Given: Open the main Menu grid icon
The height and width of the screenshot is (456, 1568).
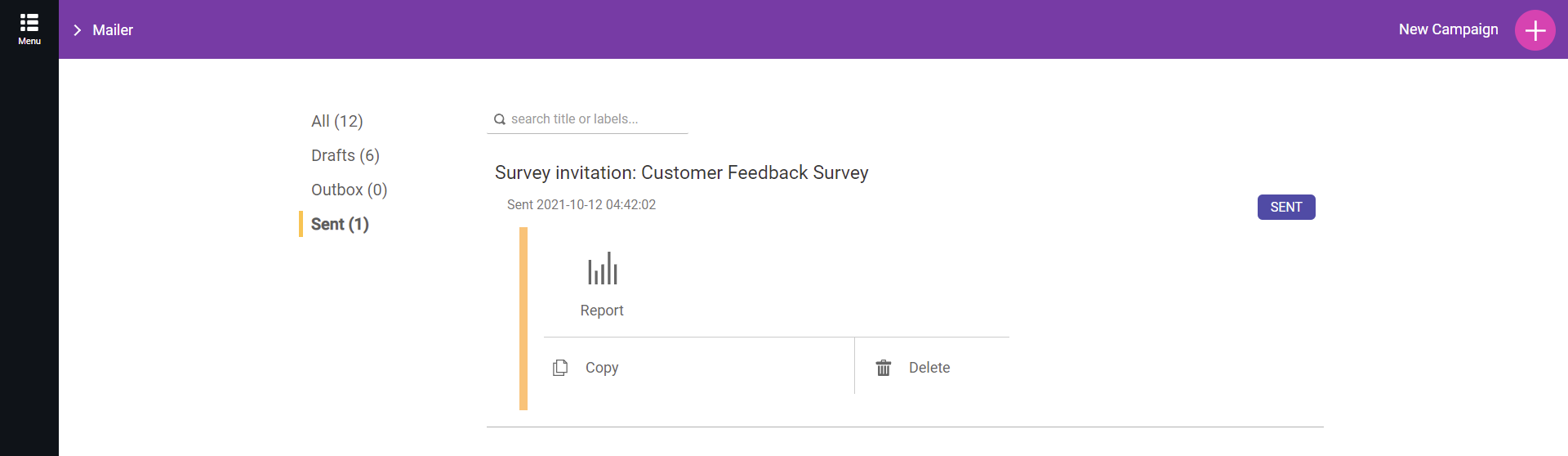Looking at the screenshot, I should tap(29, 23).
